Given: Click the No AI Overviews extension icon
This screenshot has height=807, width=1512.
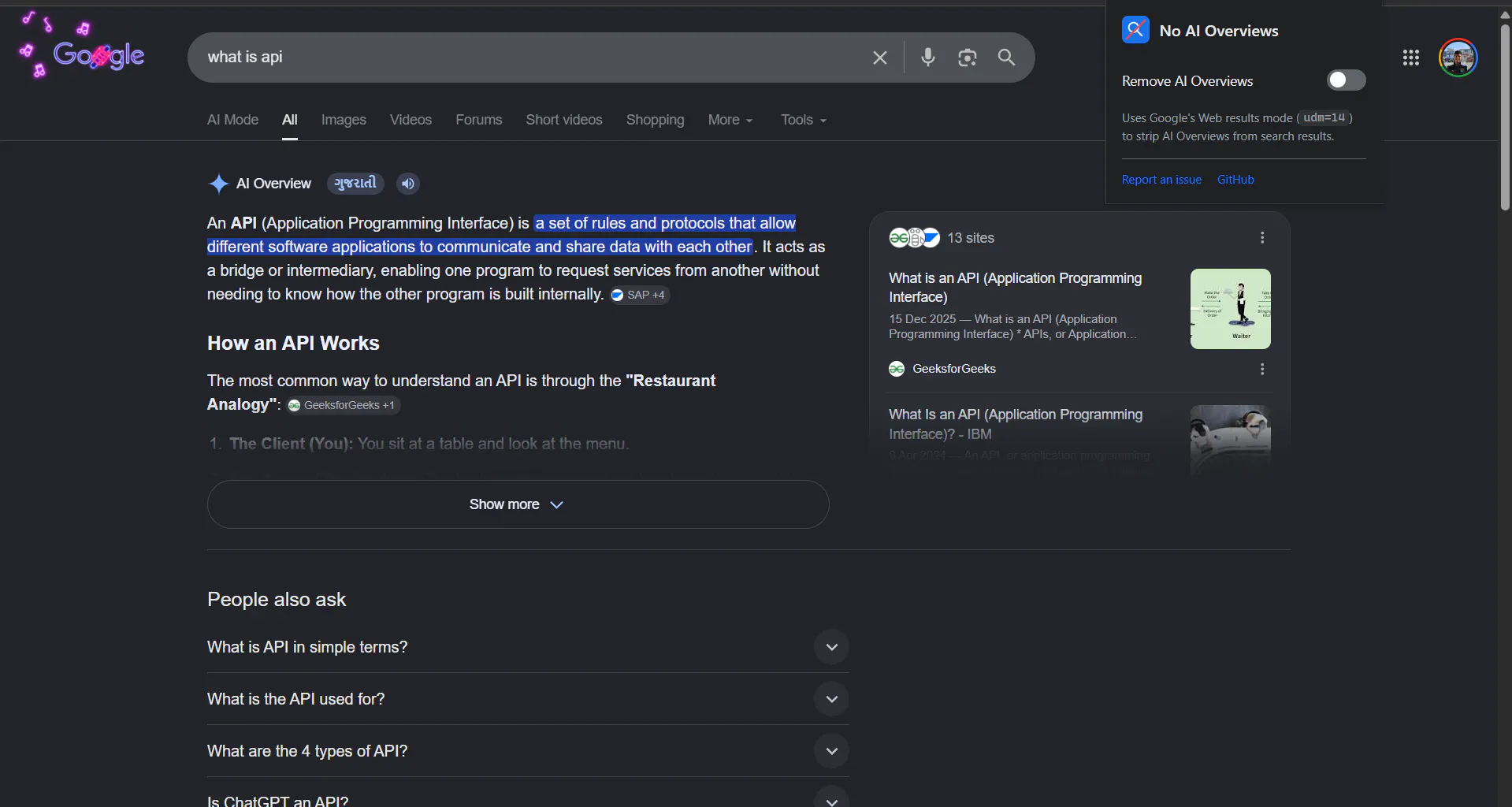Looking at the screenshot, I should click(x=1135, y=31).
